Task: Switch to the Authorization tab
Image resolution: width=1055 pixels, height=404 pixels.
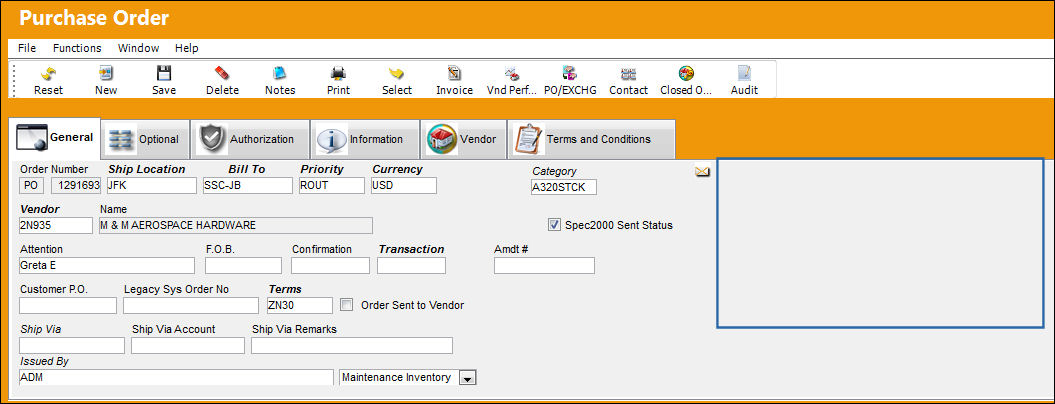Action: [x=250, y=139]
